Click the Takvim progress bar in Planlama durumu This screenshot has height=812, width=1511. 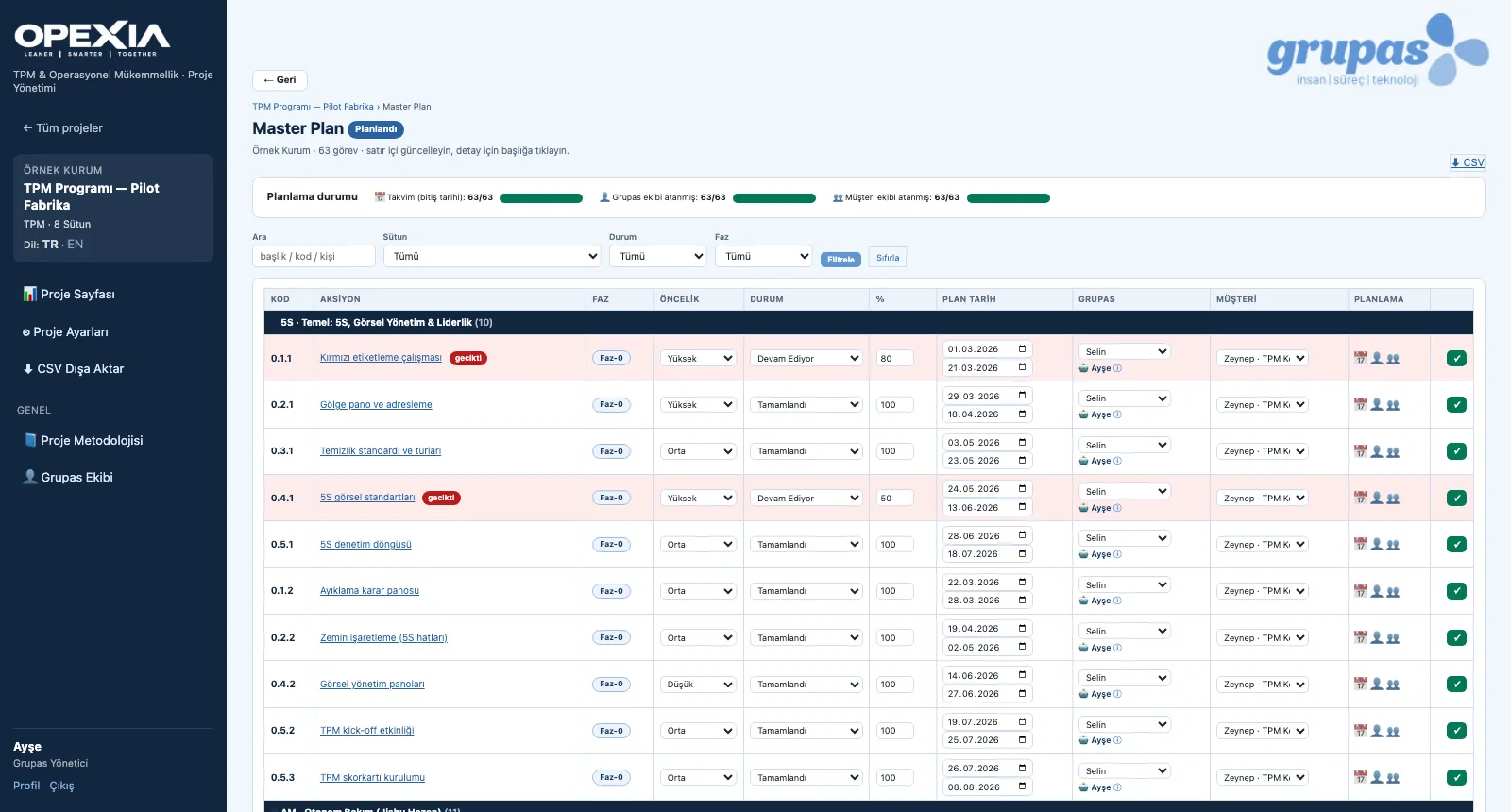[x=541, y=198]
